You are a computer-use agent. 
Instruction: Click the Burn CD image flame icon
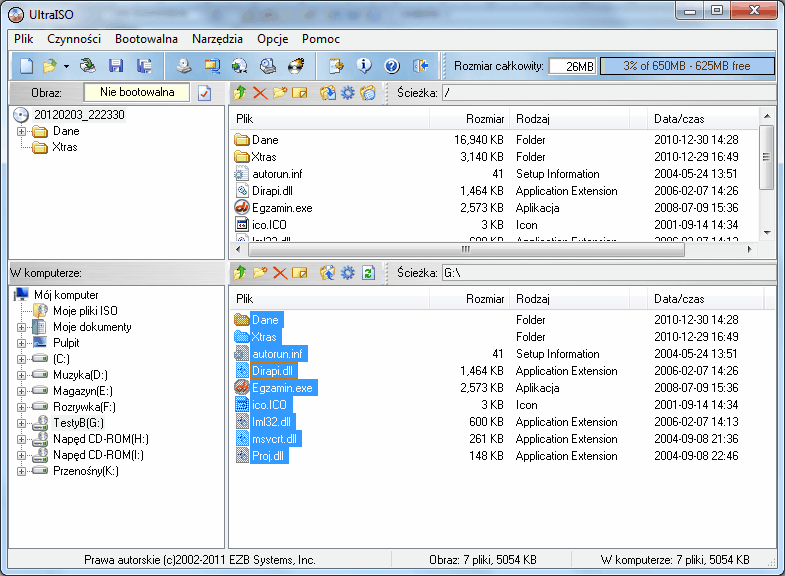coord(295,66)
